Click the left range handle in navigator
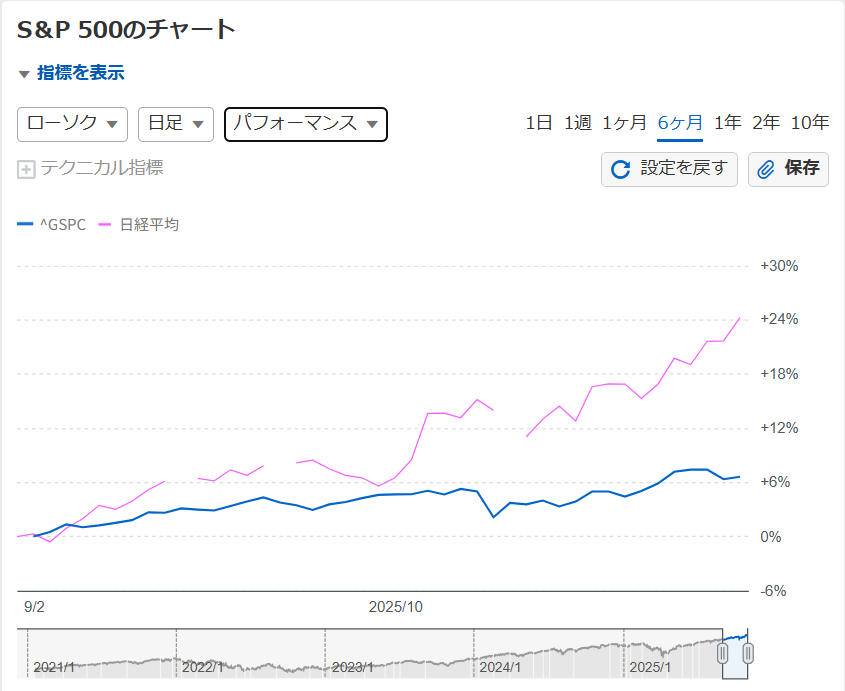845x691 pixels. tap(722, 653)
